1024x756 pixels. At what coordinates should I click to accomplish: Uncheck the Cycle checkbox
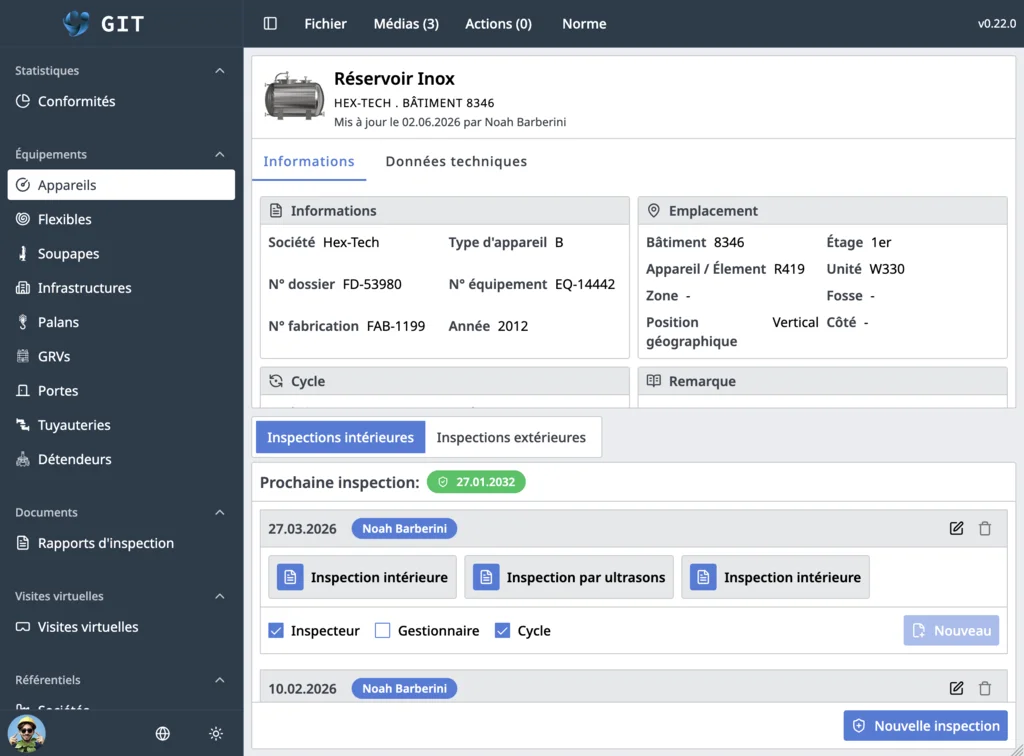pos(502,631)
